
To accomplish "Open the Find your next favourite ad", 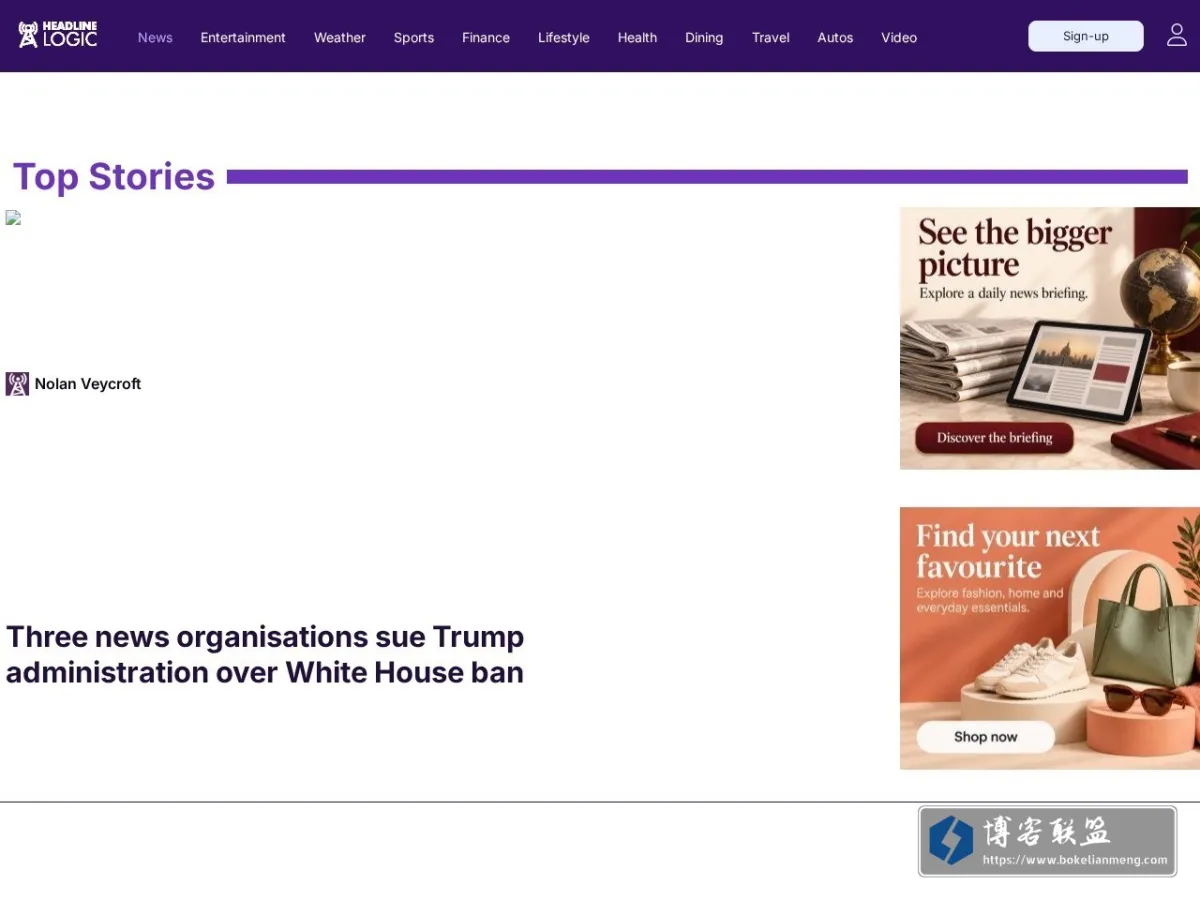I will 1050,638.
